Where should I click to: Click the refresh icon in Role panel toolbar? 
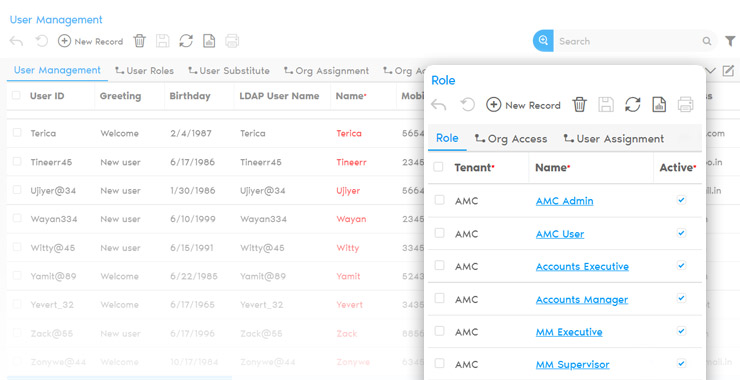pos(632,105)
